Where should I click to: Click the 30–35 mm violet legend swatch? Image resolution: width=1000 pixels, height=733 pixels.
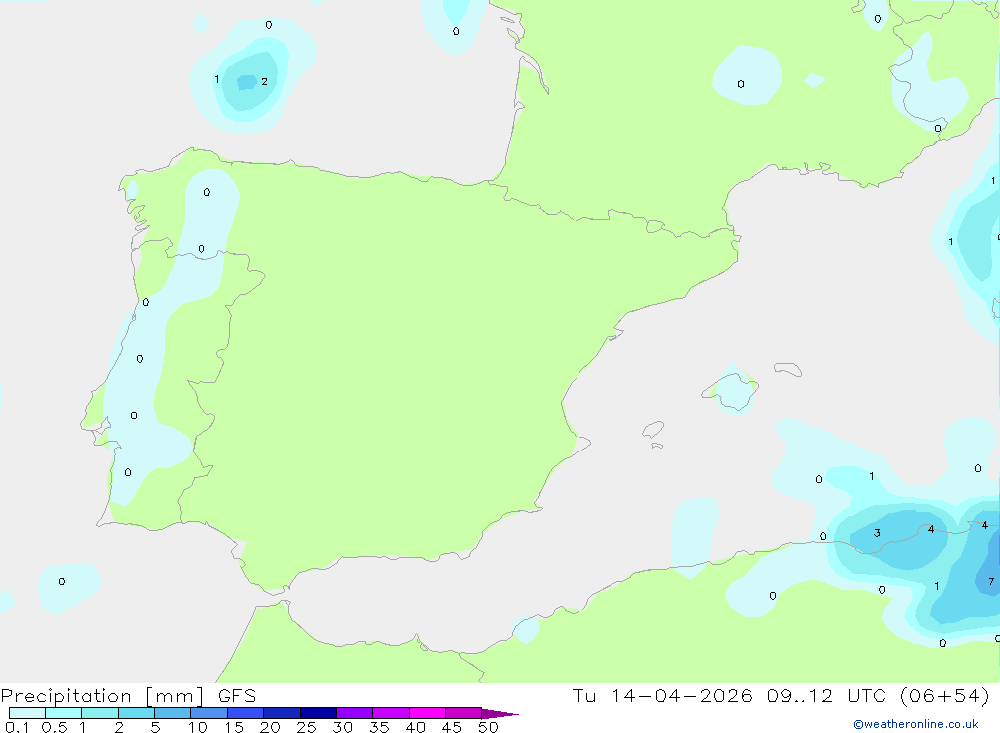click(354, 713)
